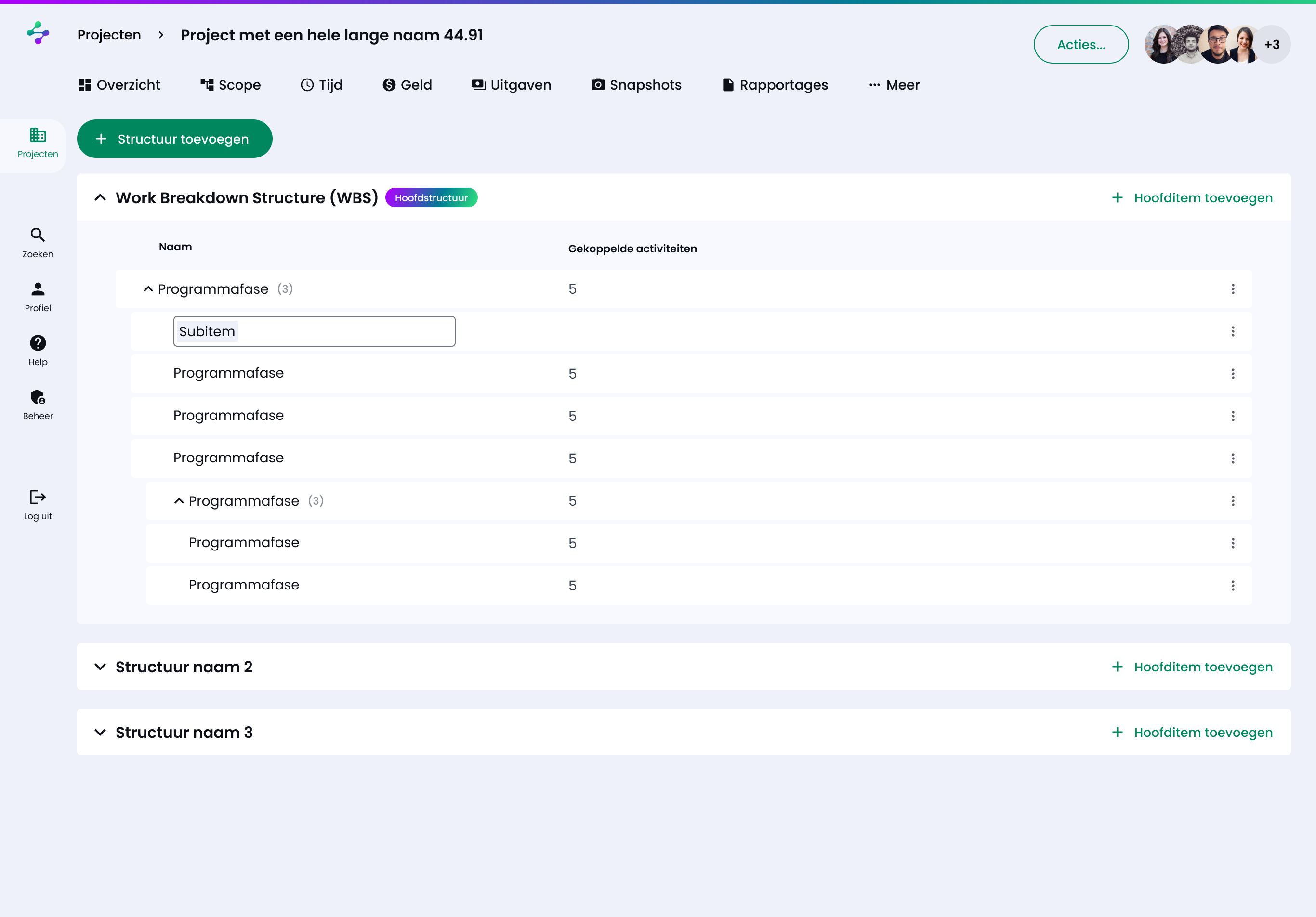This screenshot has height=917, width=1316.
Task: Click the Structuur naam 3 title
Action: pyautogui.click(x=184, y=732)
